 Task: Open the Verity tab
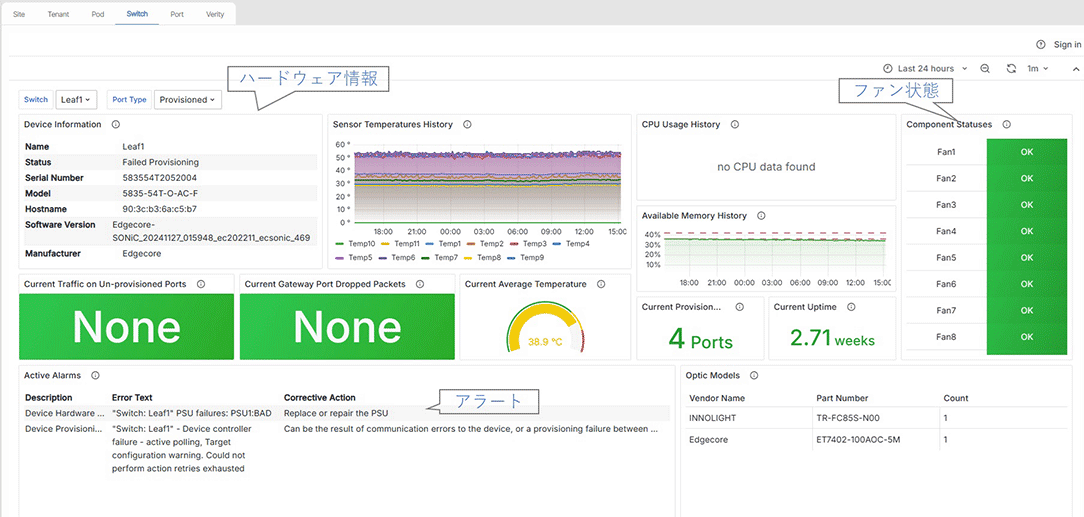[x=215, y=14]
